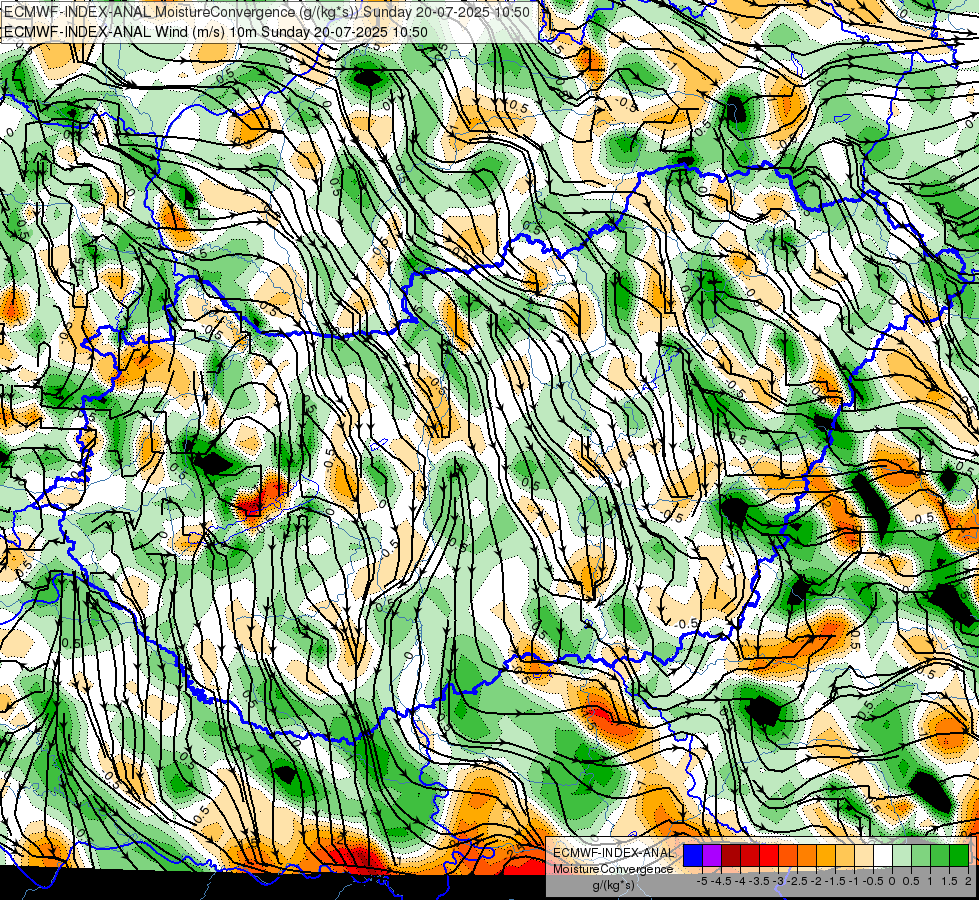
Task: Click the light orange swatch between -1.5 and -1
Action: (x=845, y=856)
